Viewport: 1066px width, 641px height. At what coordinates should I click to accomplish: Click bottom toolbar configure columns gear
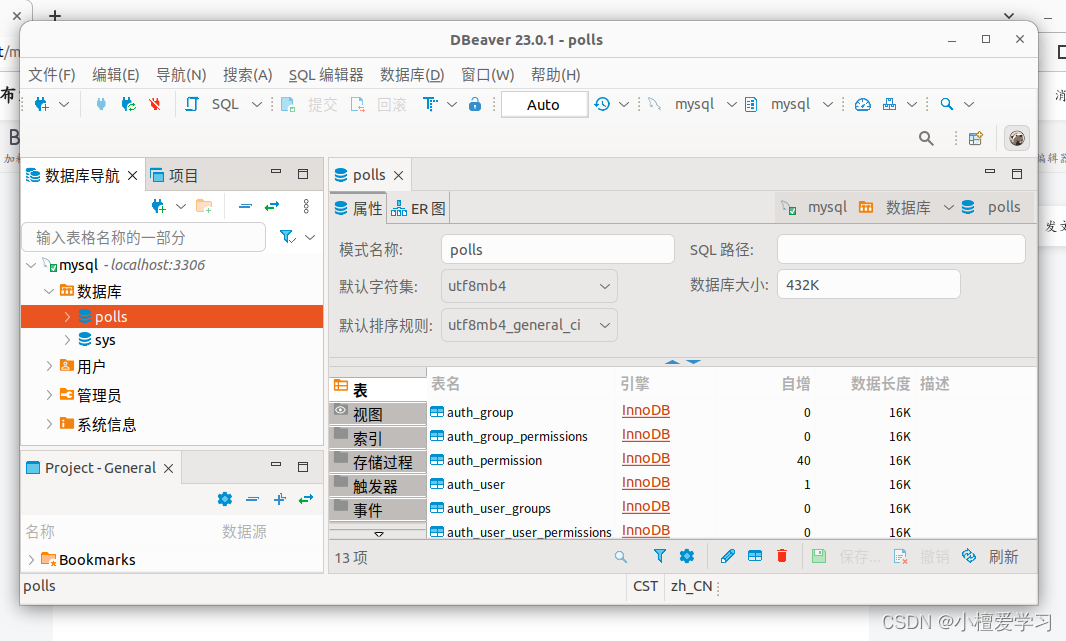click(x=687, y=556)
